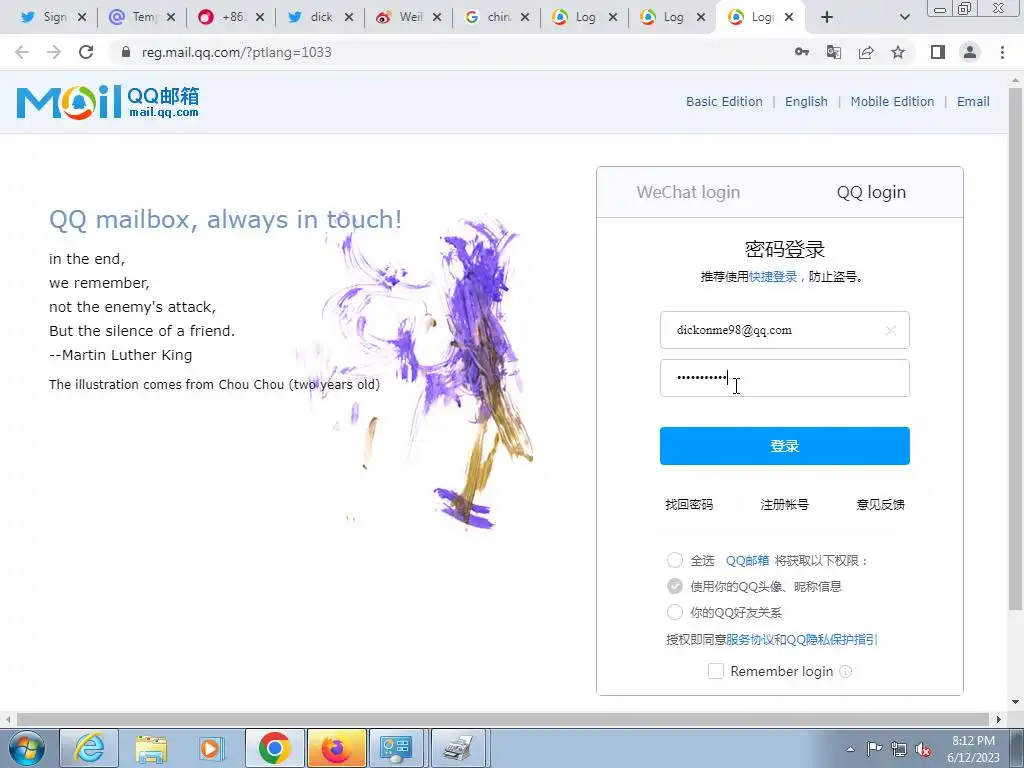Open the QQ隐私保护指引 link
1024x768 pixels.
[831, 639]
